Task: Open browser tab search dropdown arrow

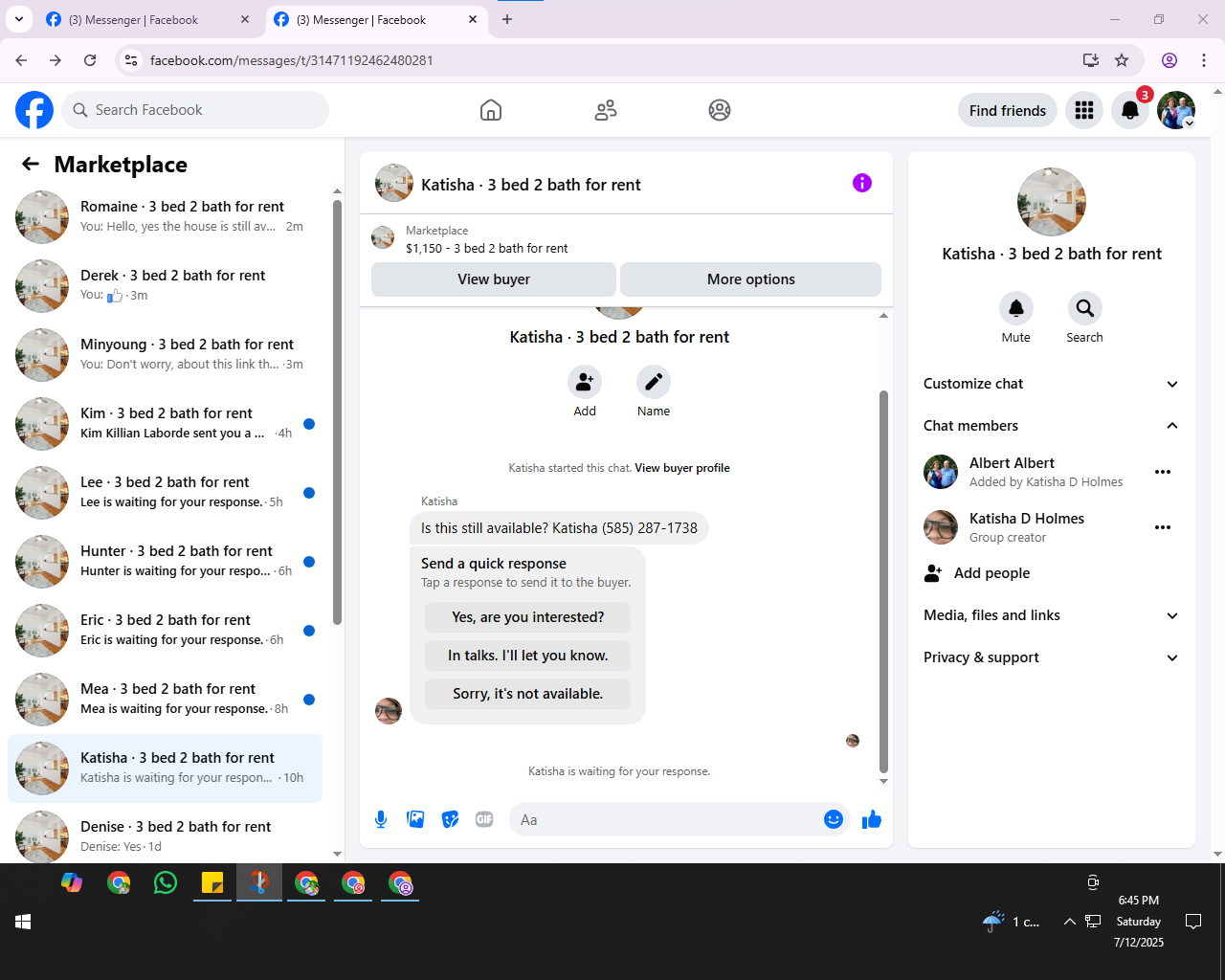Action: [19, 19]
